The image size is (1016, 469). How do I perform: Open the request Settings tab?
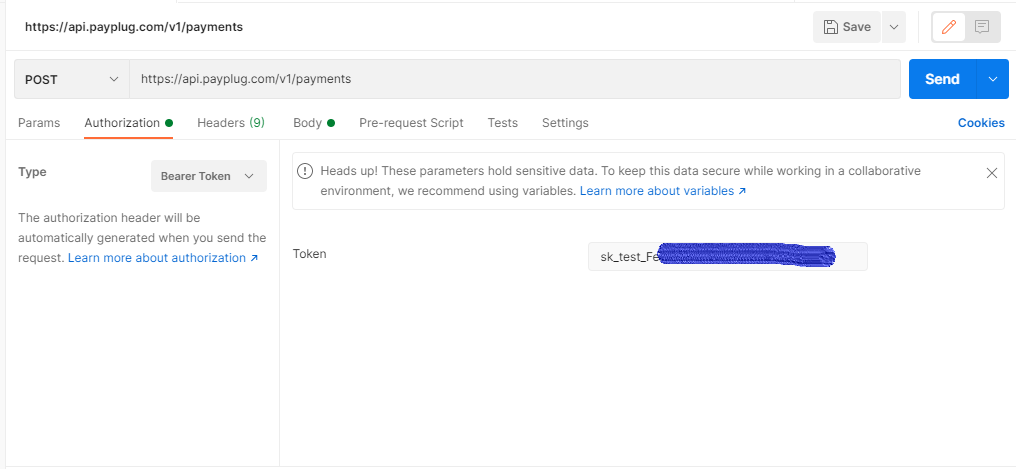tap(565, 122)
